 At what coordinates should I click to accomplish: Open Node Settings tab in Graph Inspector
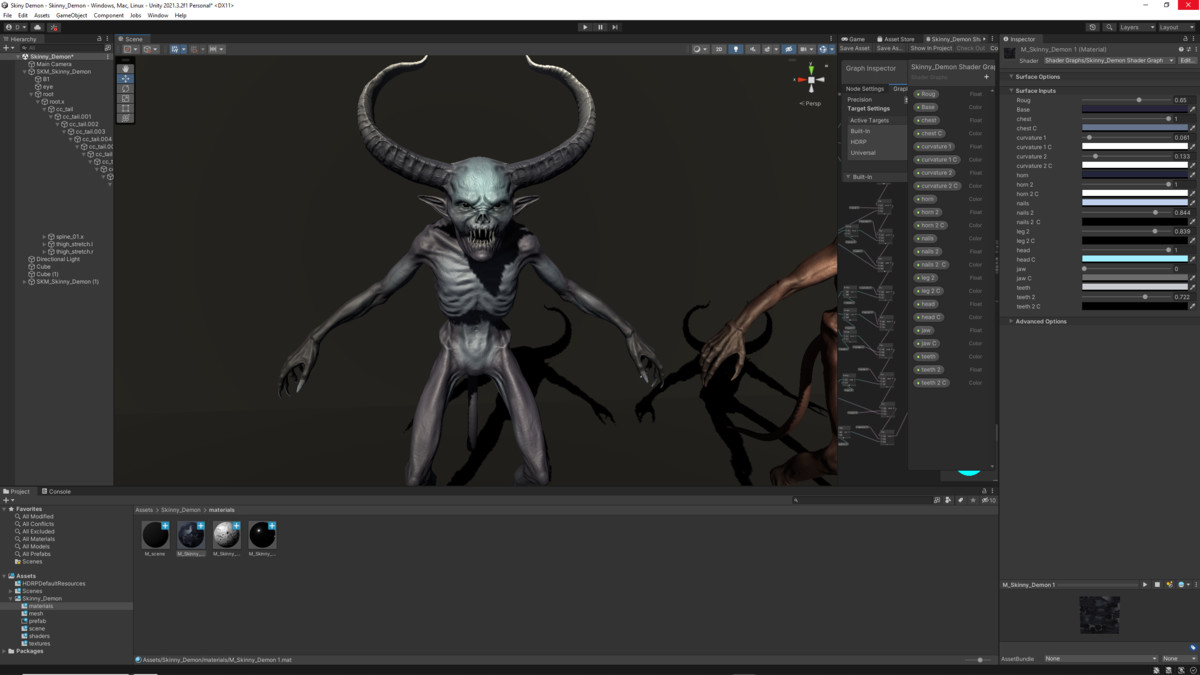(x=865, y=89)
